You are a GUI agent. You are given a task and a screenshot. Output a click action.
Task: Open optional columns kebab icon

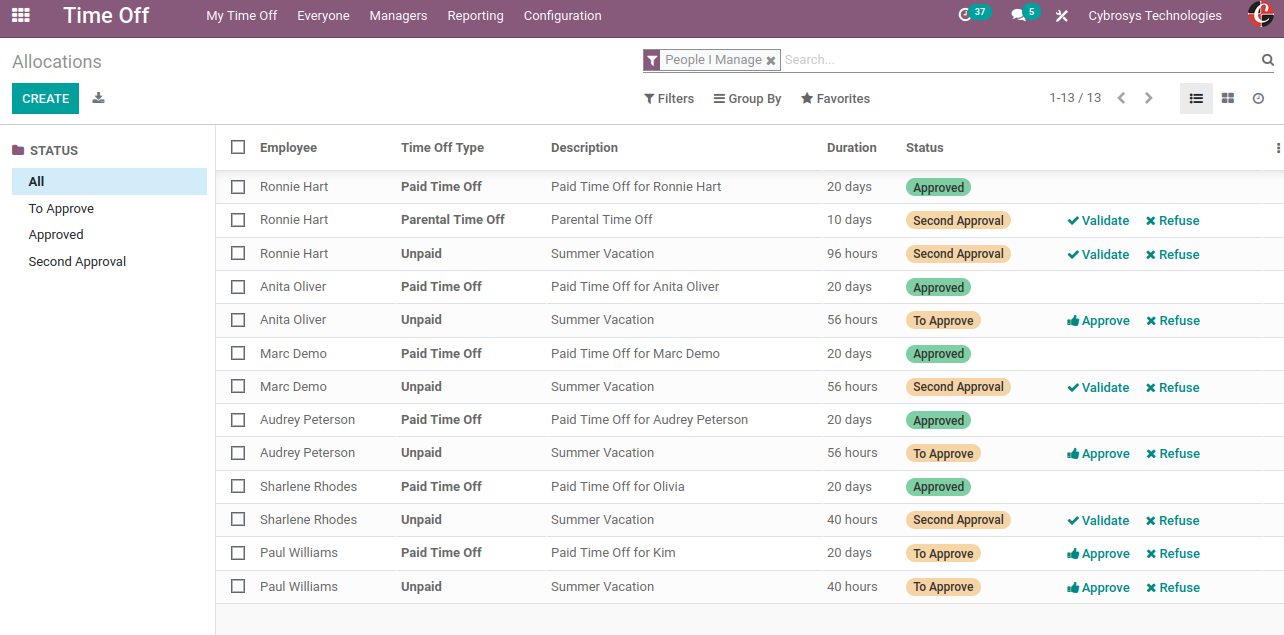(x=1278, y=148)
